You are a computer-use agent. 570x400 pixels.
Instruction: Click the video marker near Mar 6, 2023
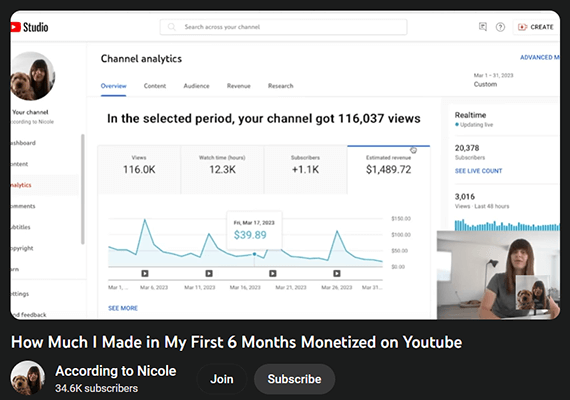[145, 273]
